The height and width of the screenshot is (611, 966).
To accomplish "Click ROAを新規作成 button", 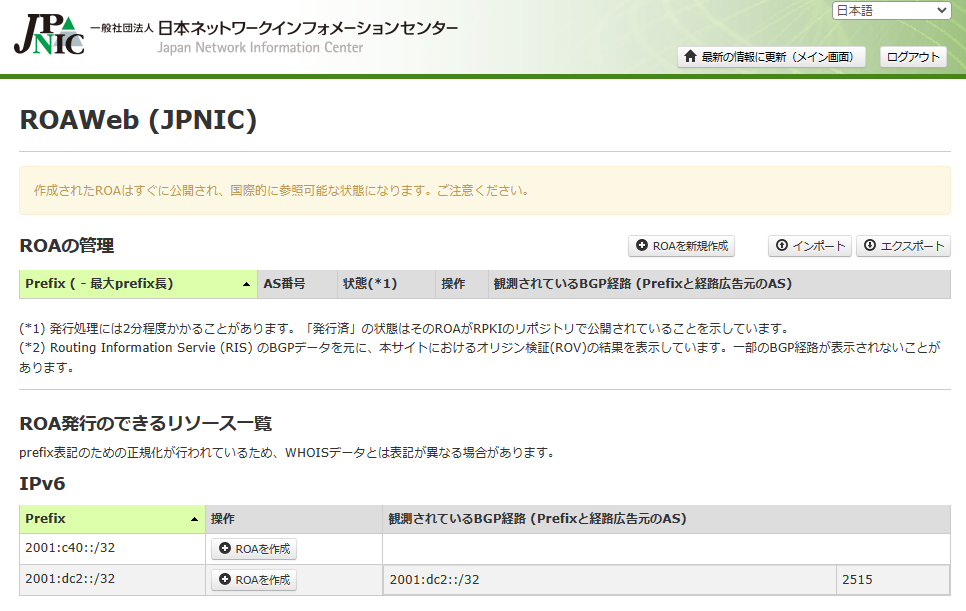I will coord(681,246).
